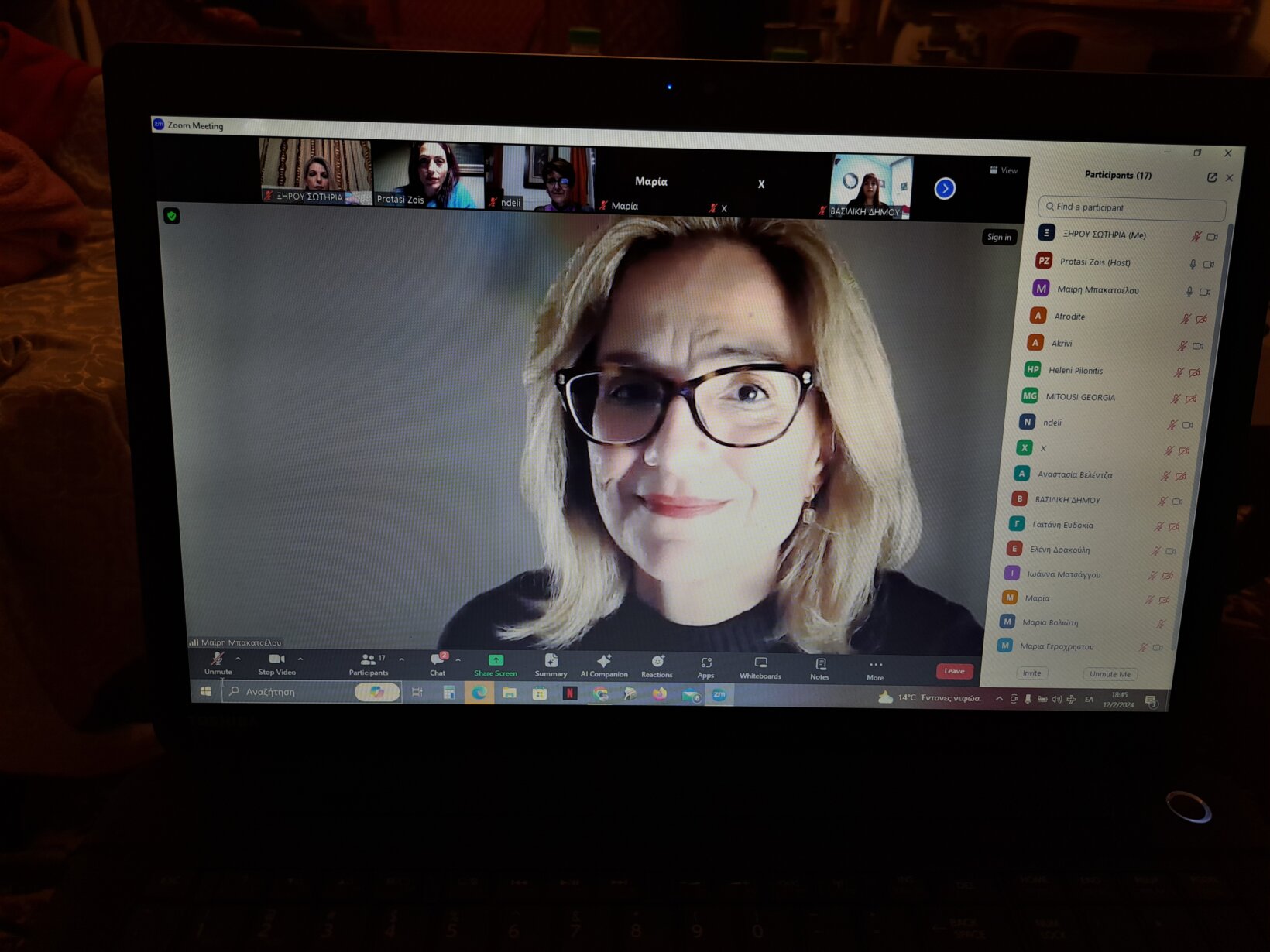Select Protasi Zois (Host) in participants list

[1095, 262]
